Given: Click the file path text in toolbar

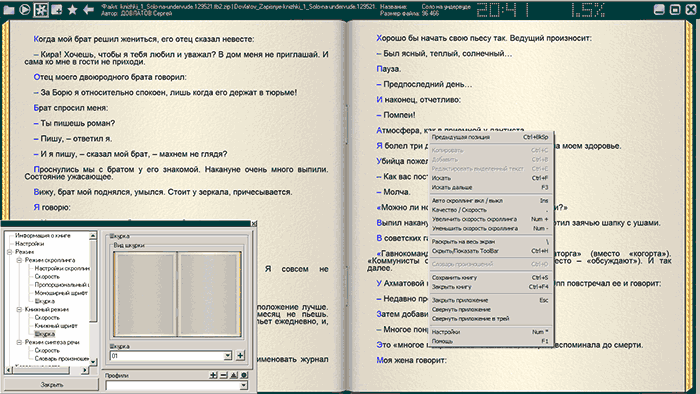Looking at the screenshot, I should [x=238, y=7].
